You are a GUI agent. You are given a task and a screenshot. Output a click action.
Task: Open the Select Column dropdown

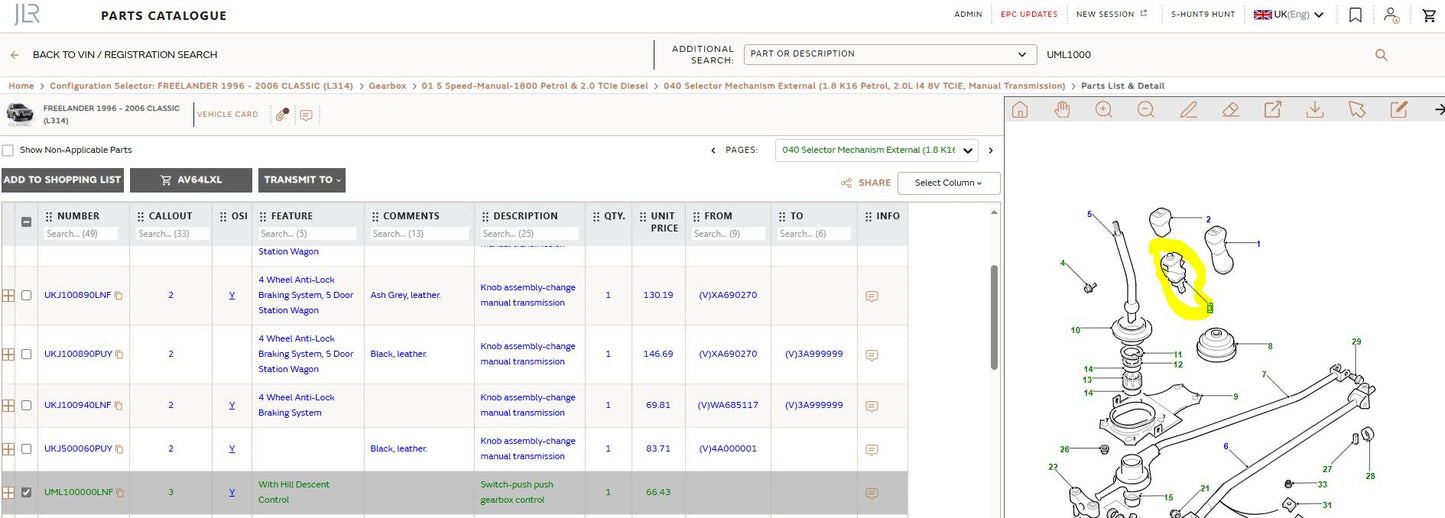point(949,183)
